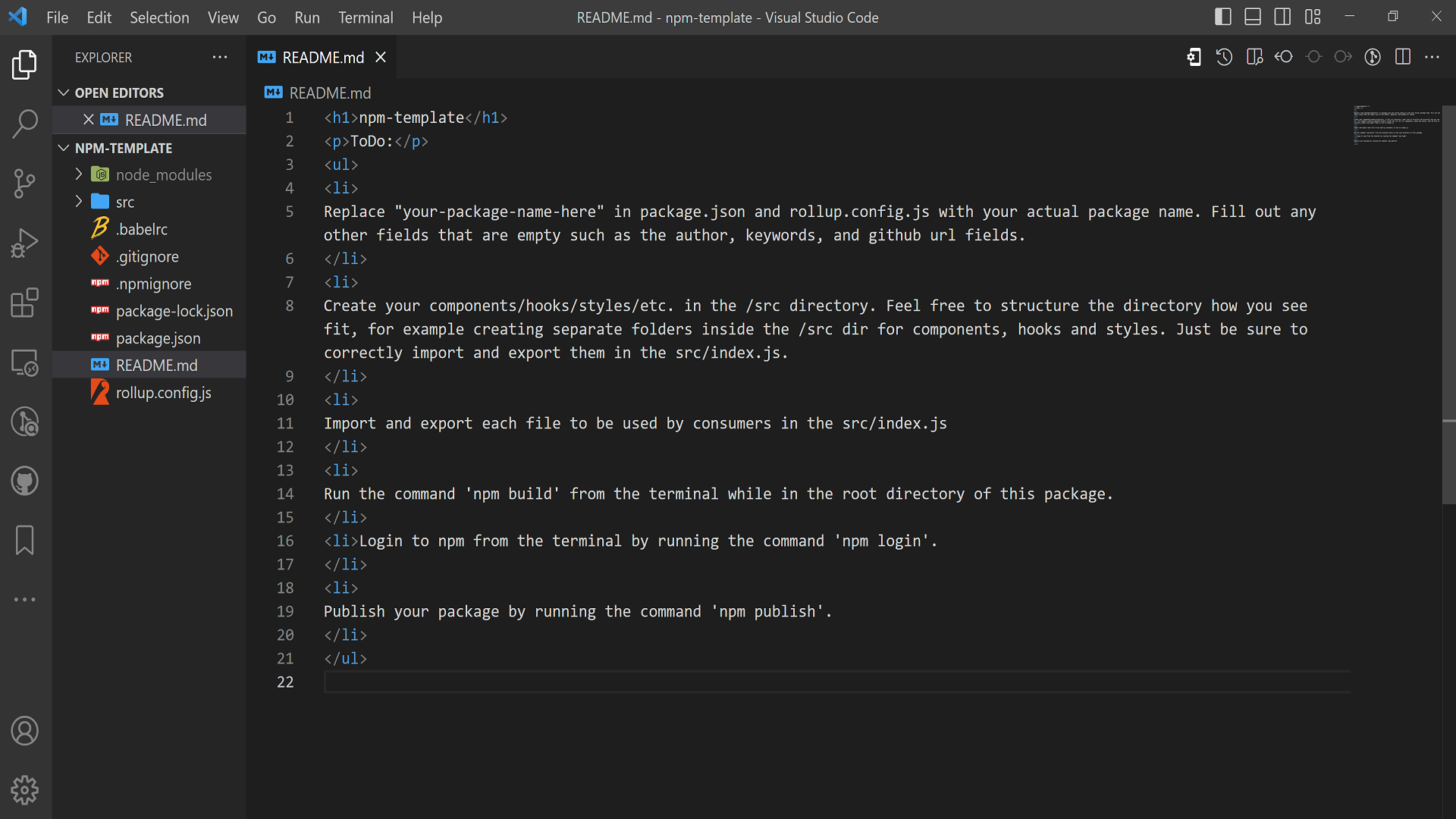Open editor More Actions menu
This screenshot has width=1456, height=819.
1432,57
